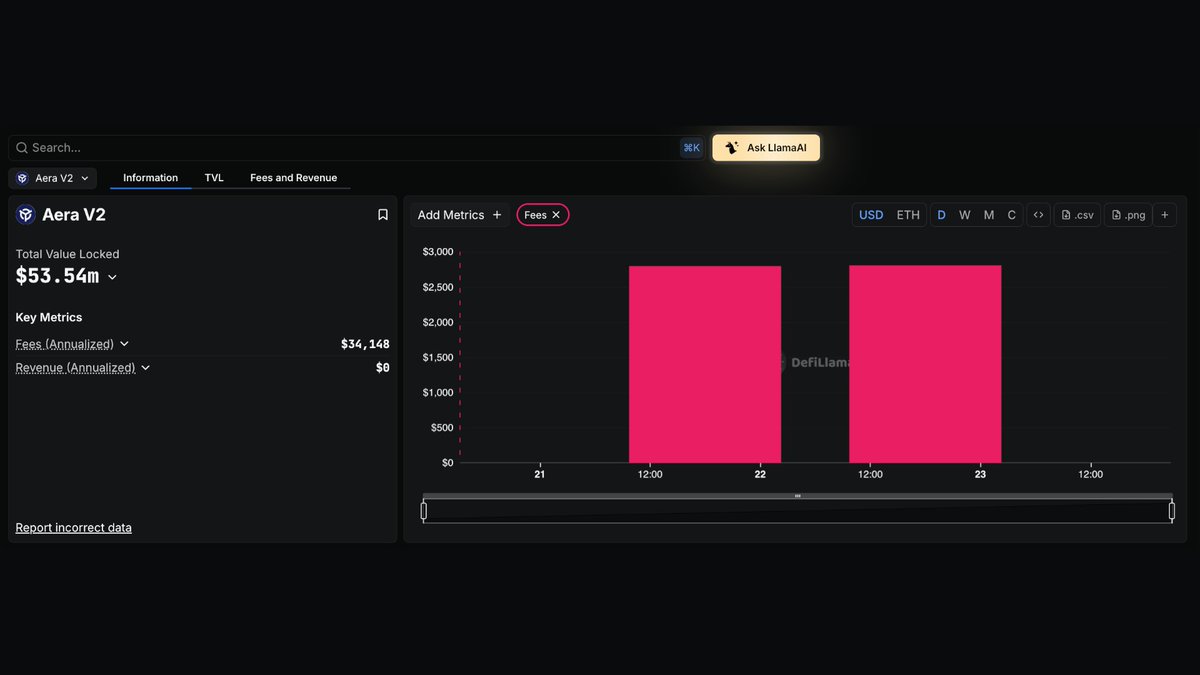This screenshot has width=1200, height=675.
Task: Click the Key Metrics heading
Action: [49, 318]
